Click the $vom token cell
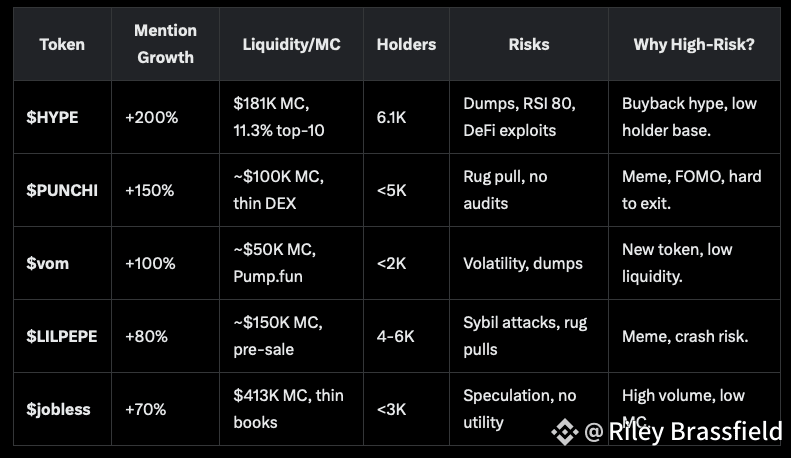Image resolution: width=791 pixels, height=458 pixels. tap(62, 263)
